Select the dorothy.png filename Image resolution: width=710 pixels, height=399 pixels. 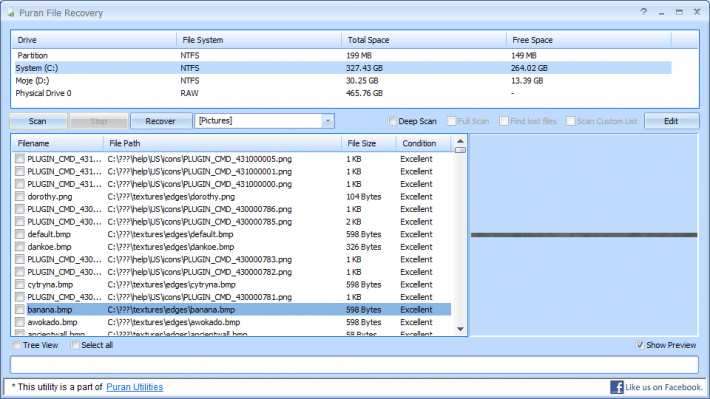click(x=50, y=197)
